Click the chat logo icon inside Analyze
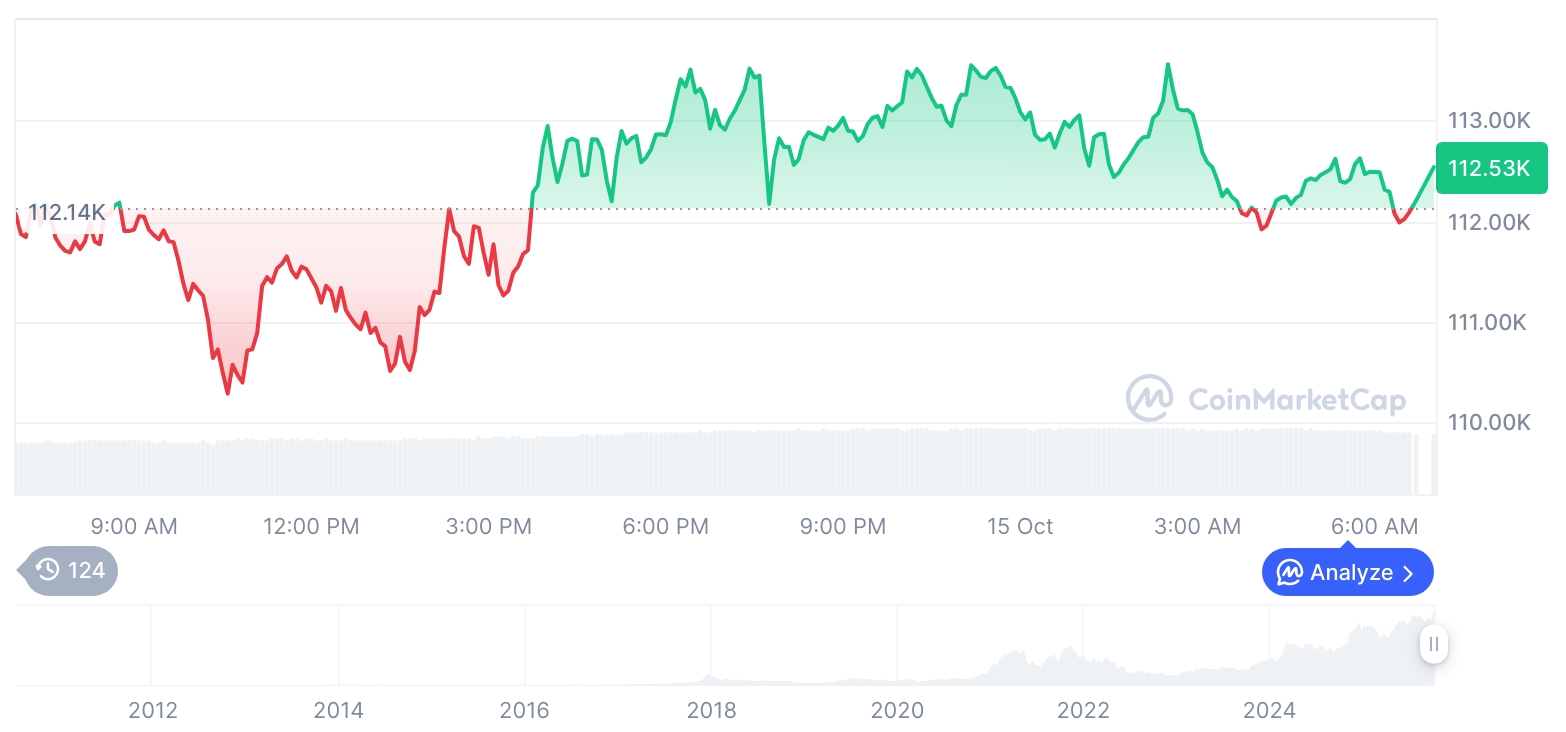This screenshot has width=1566, height=732. coord(1290,573)
